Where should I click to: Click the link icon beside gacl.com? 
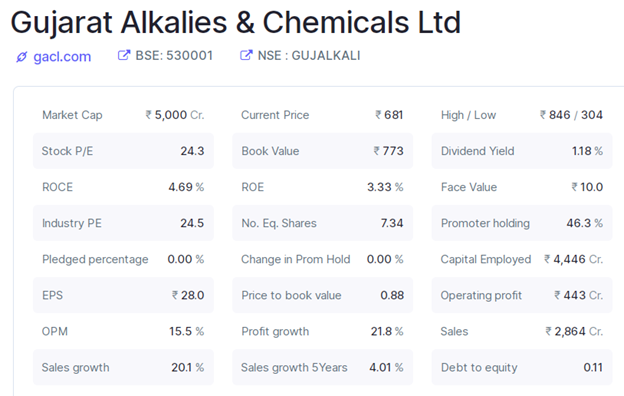point(21,57)
